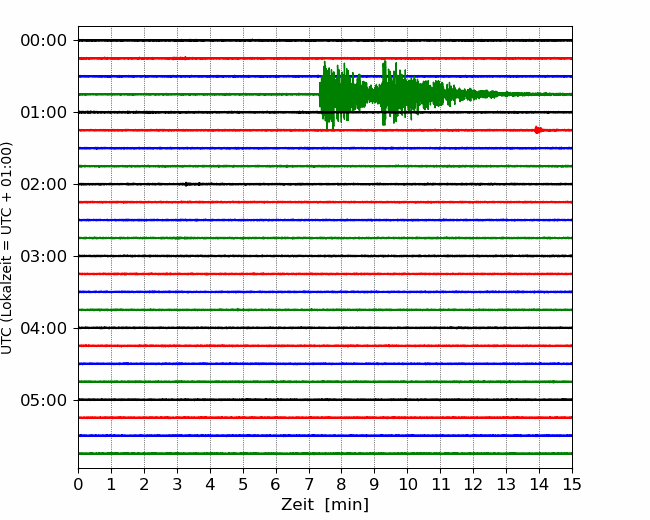
Task: Select x-axis tick label 5
Action: click(x=243, y=484)
